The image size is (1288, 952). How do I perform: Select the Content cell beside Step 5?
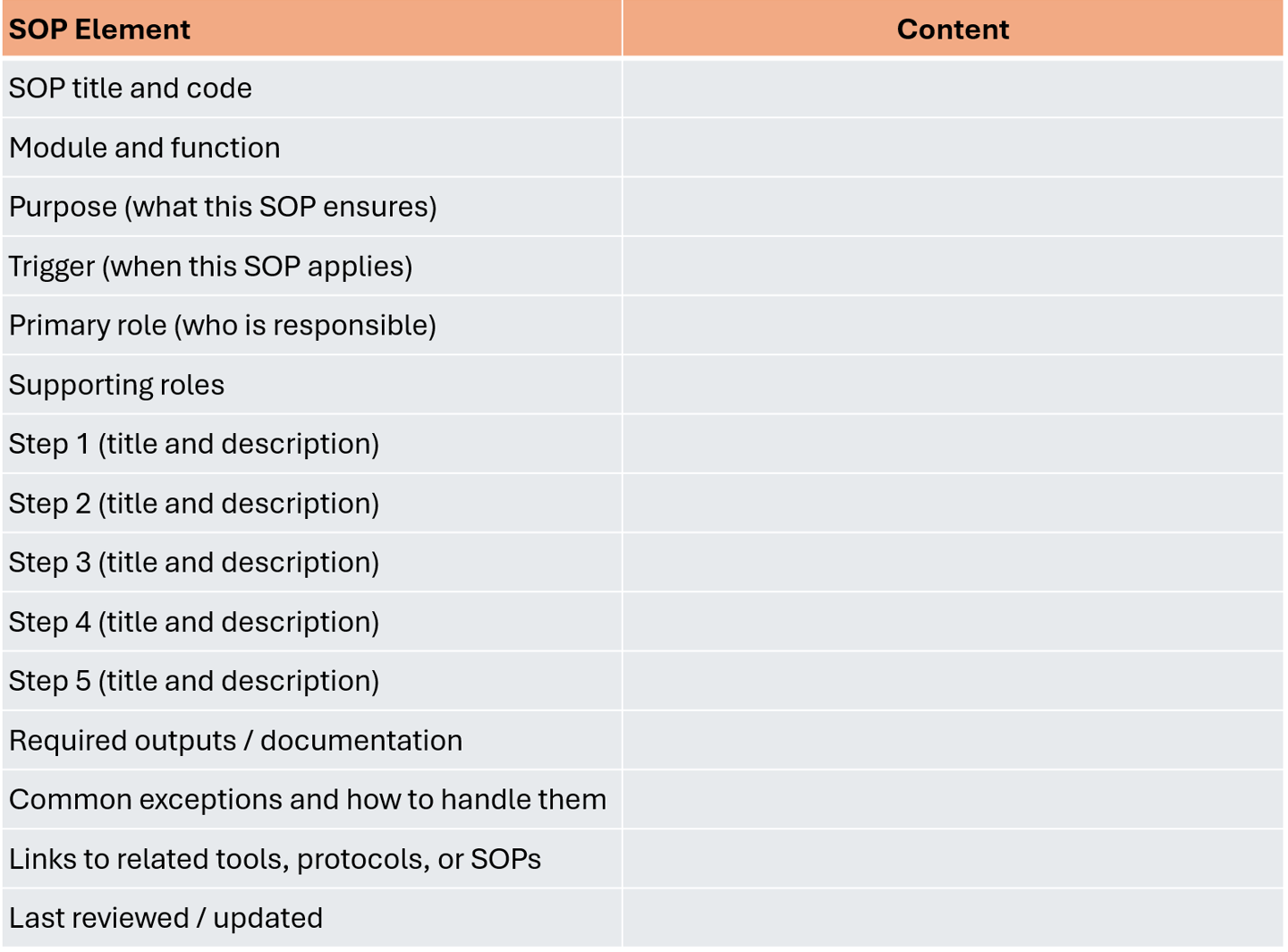point(953,681)
